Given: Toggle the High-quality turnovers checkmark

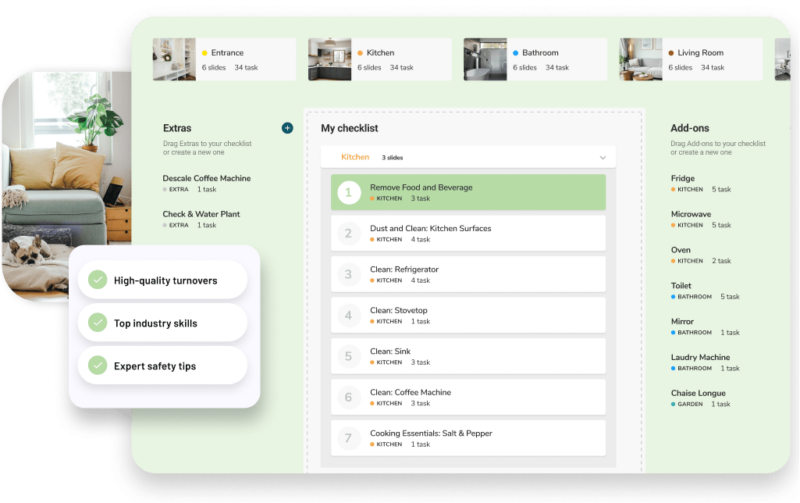Looking at the screenshot, I should 97,281.
